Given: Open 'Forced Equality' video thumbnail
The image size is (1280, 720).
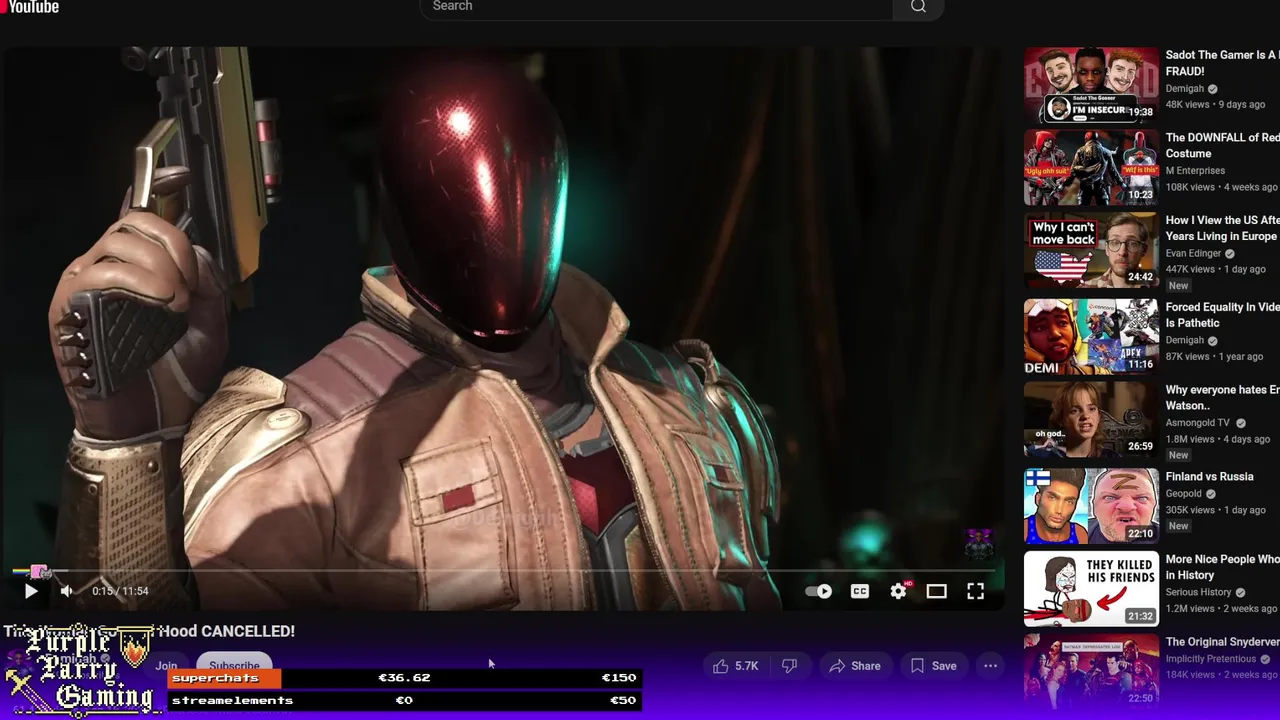Looking at the screenshot, I should 1091,337.
